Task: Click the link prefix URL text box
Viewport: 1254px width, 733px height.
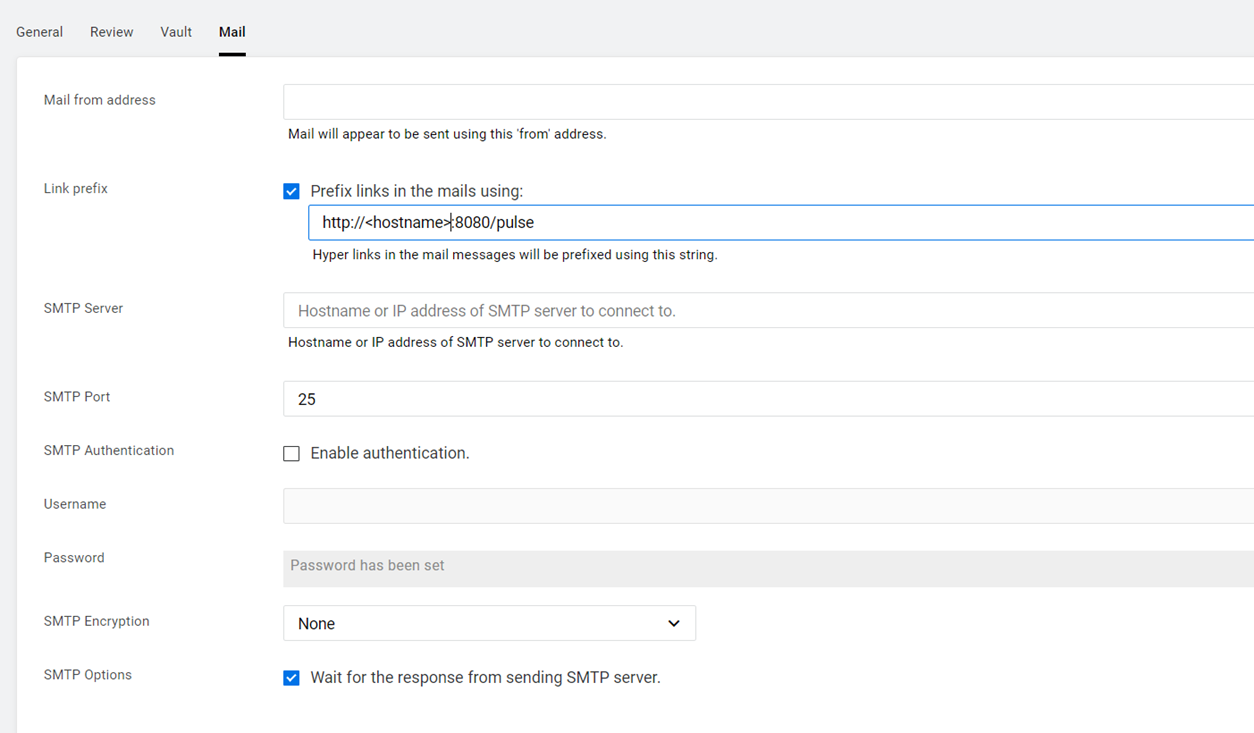Action: click(x=780, y=223)
